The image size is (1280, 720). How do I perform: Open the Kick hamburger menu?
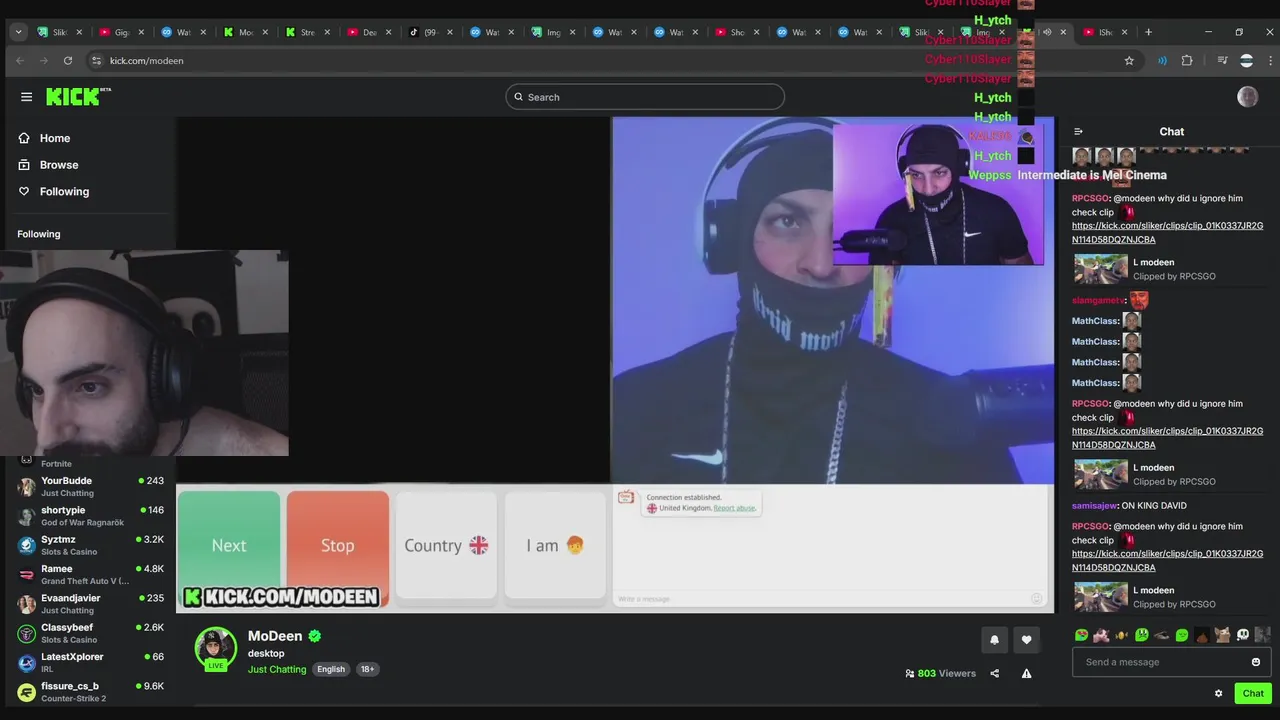tap(26, 97)
